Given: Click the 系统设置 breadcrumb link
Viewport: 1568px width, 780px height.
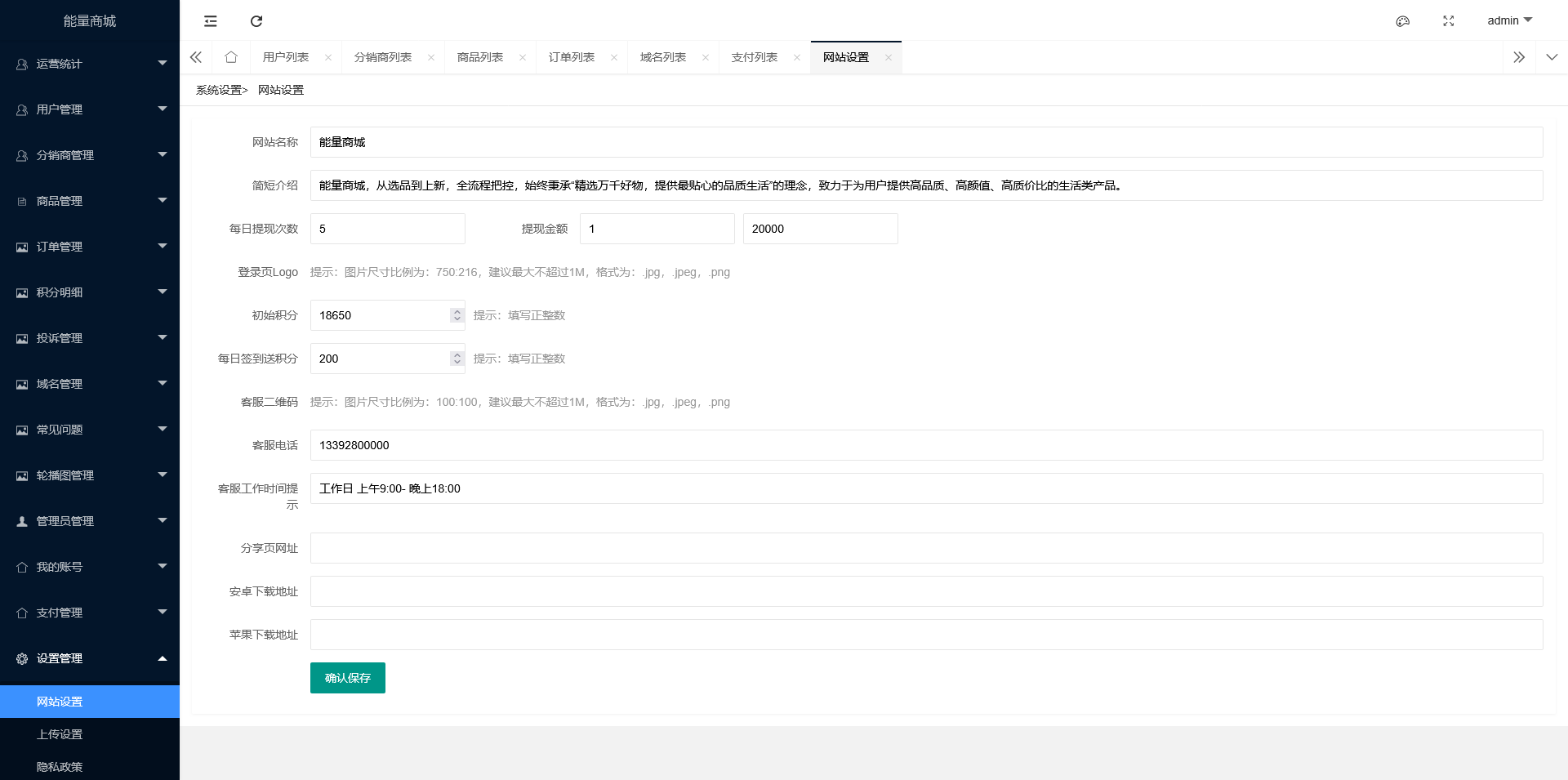Looking at the screenshot, I should 219,90.
